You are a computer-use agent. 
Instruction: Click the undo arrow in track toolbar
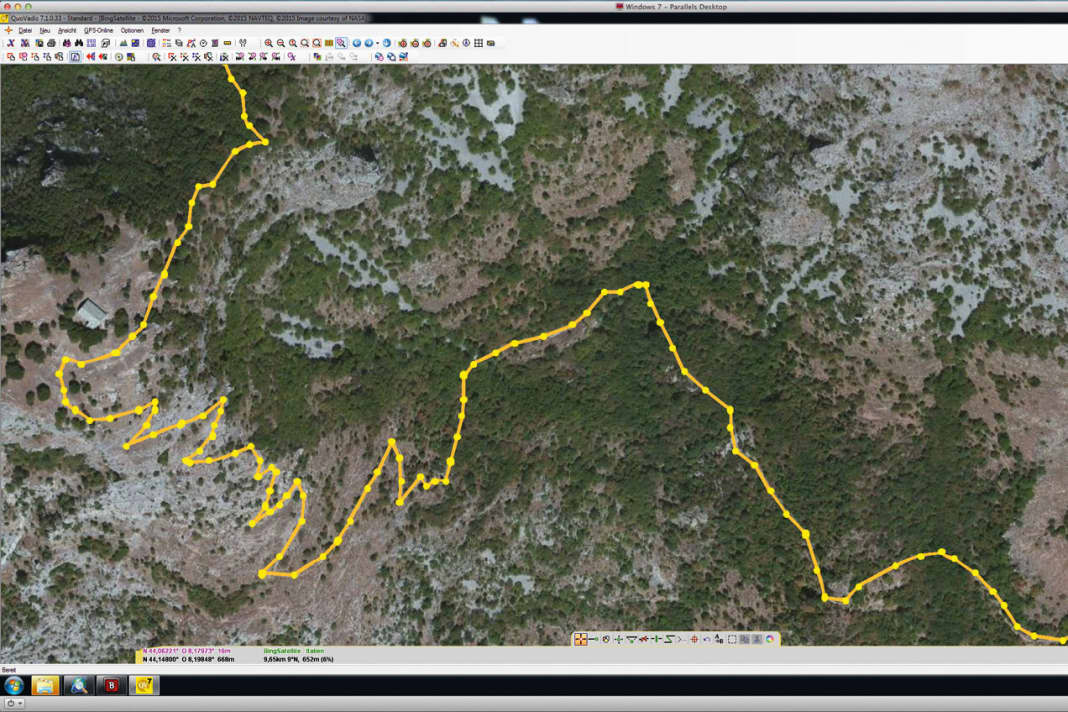point(707,639)
